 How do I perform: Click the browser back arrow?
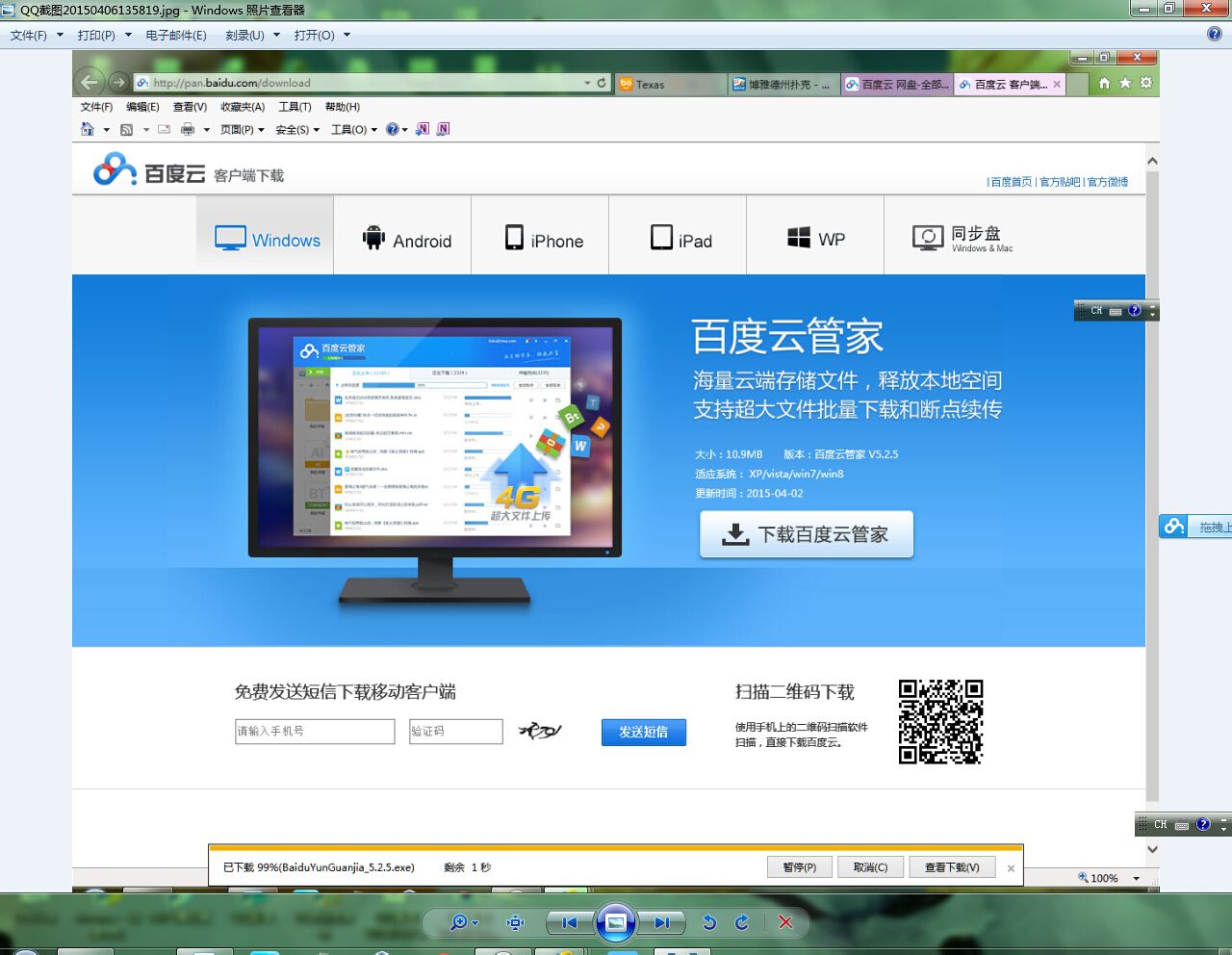[x=90, y=82]
